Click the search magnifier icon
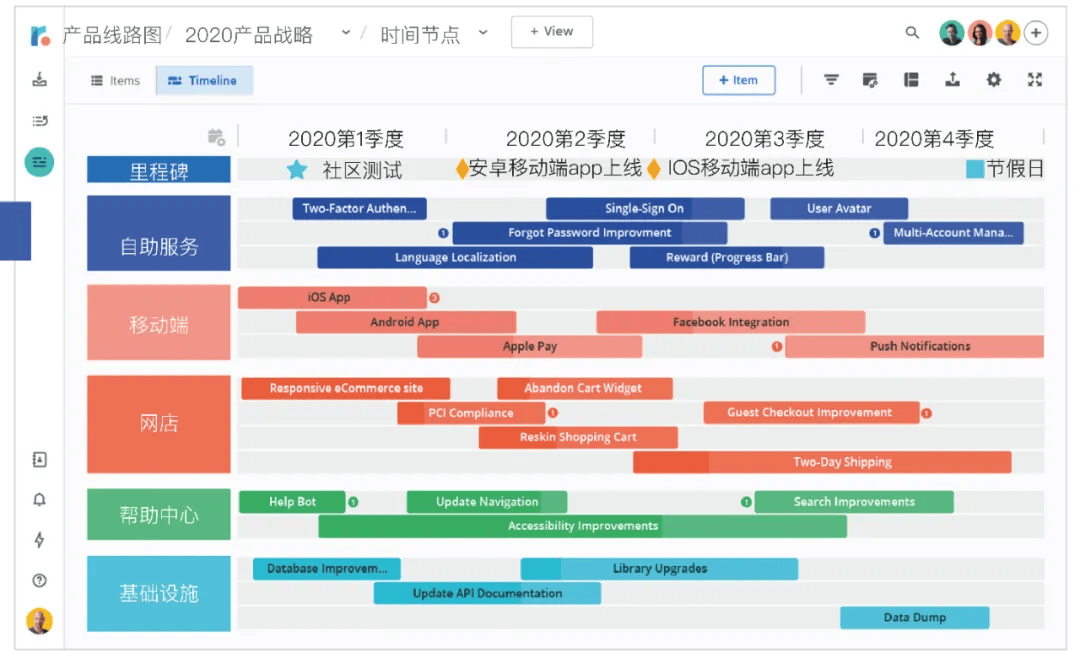The image size is (1080, 653). point(912,32)
